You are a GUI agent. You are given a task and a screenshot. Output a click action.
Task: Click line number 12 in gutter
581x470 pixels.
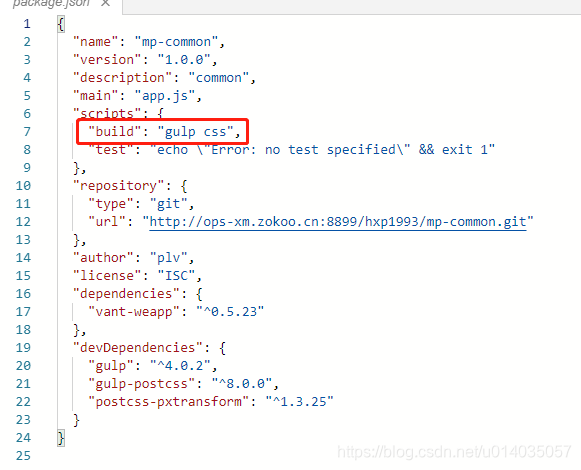(x=23, y=222)
